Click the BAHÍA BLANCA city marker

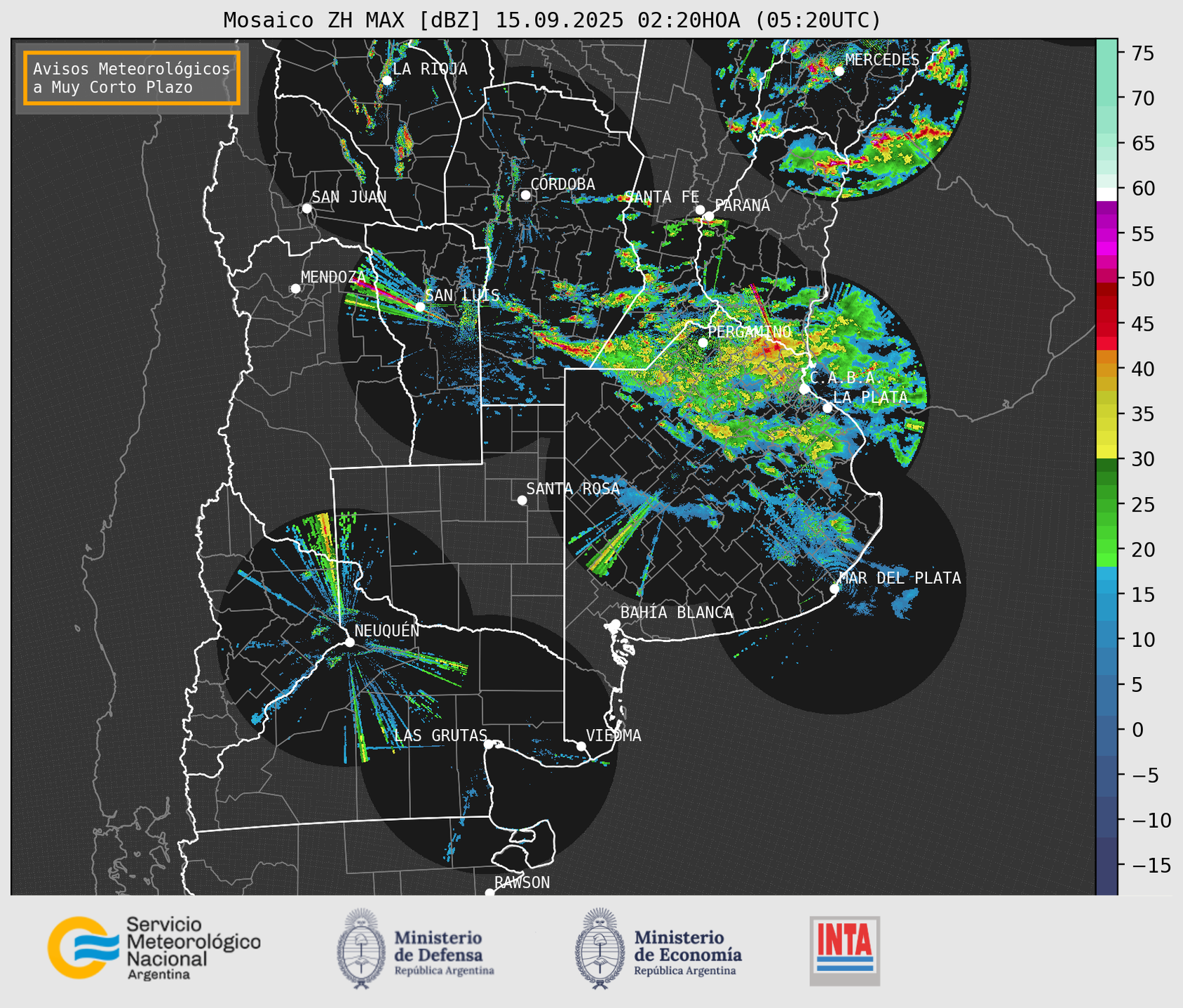[x=615, y=624]
